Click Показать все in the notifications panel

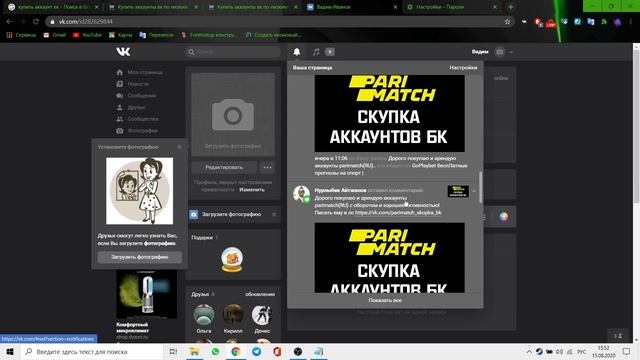click(385, 300)
